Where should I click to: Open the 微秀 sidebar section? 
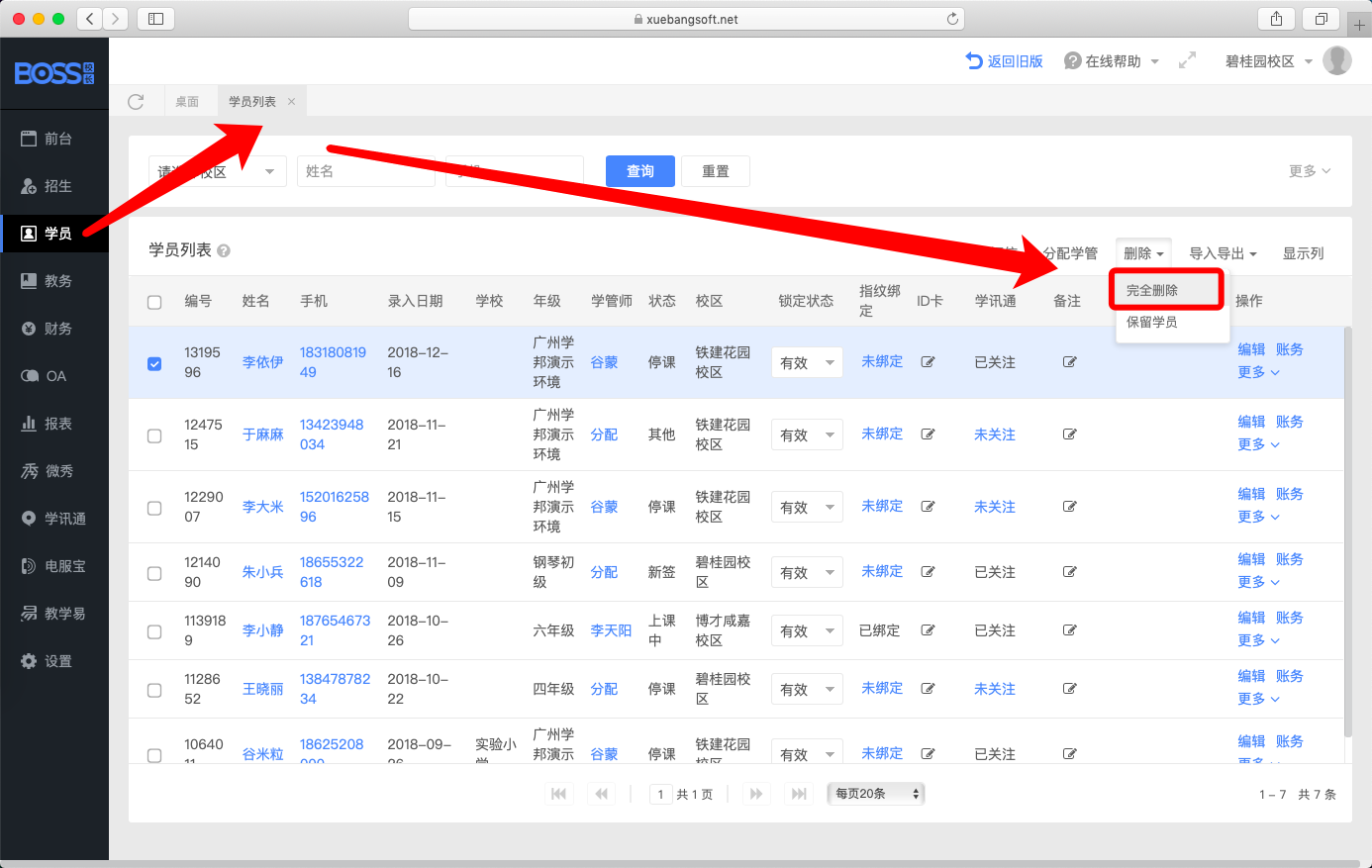[47, 471]
